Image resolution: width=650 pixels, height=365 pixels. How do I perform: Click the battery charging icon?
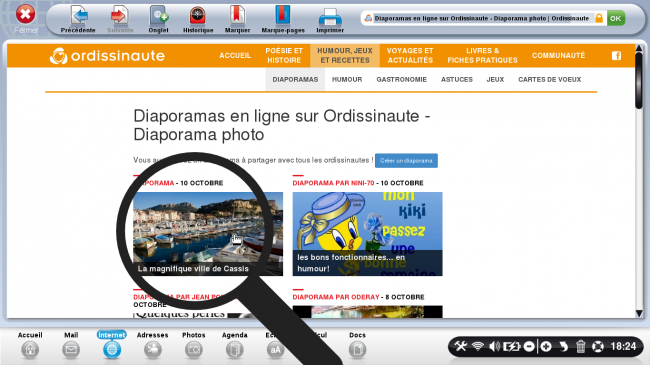click(x=511, y=346)
